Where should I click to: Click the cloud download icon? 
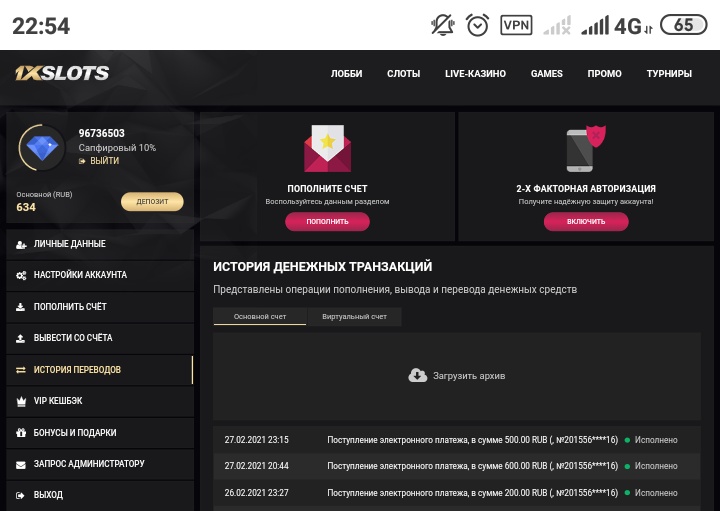417,376
